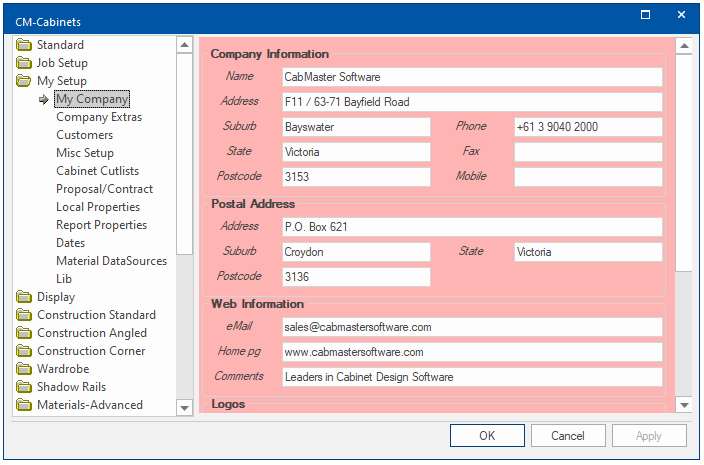The height and width of the screenshot is (465, 704).
Task: Expand the Display category label
Action: pyautogui.click(x=56, y=297)
